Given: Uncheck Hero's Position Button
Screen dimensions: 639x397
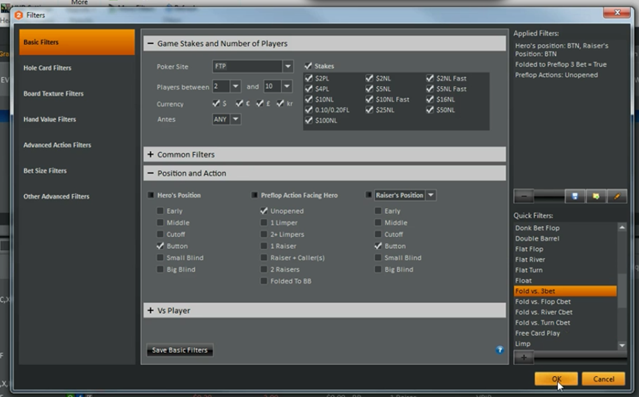Looking at the screenshot, I should [x=160, y=246].
